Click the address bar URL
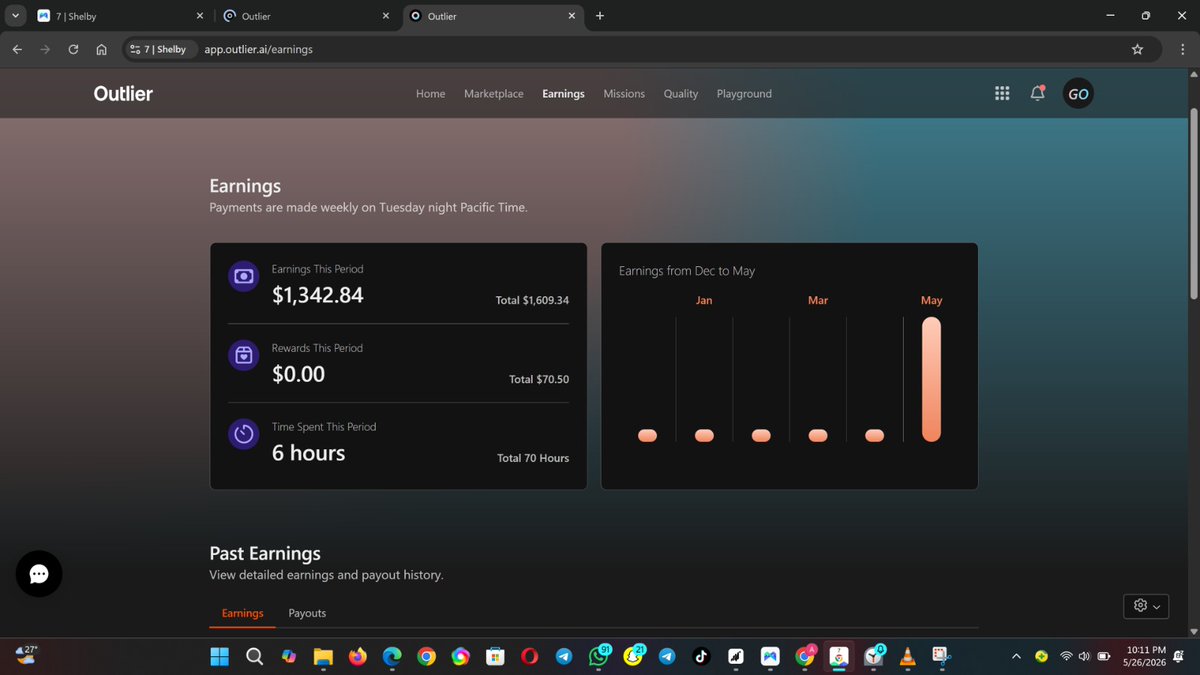The width and height of the screenshot is (1200, 675). pyautogui.click(x=259, y=49)
